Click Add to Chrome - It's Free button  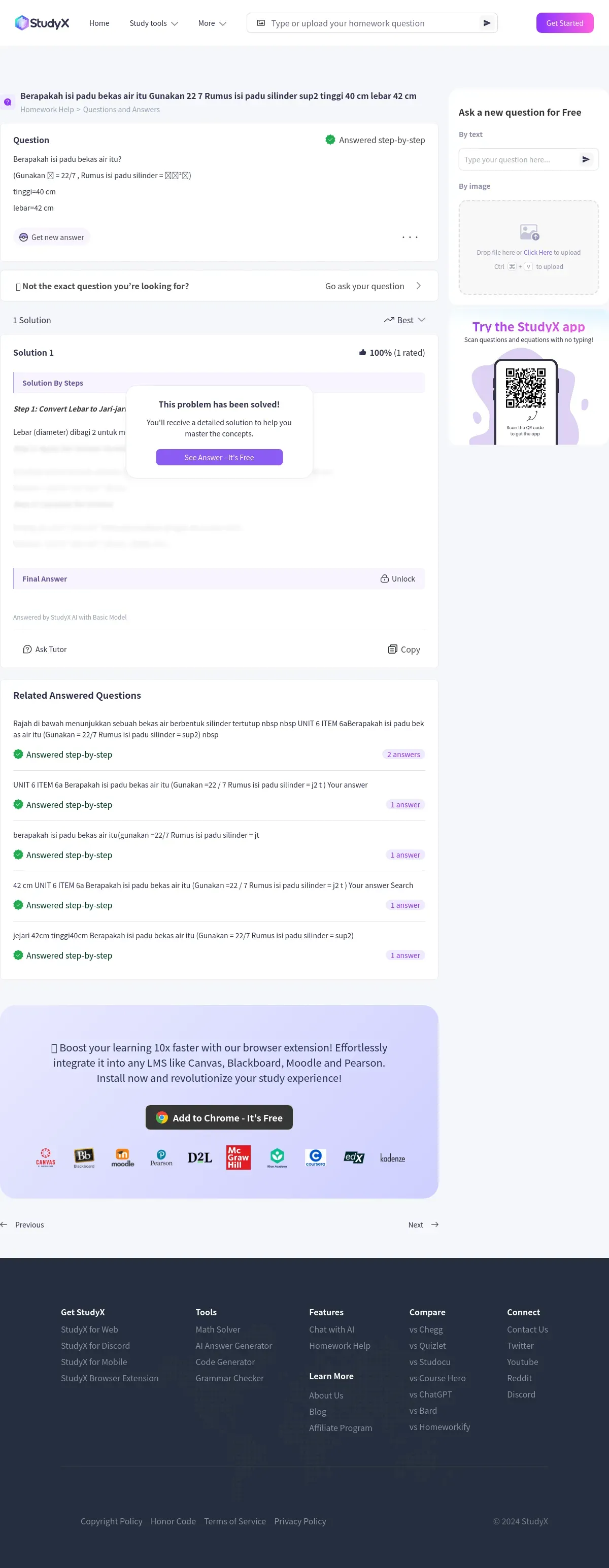tap(219, 1117)
